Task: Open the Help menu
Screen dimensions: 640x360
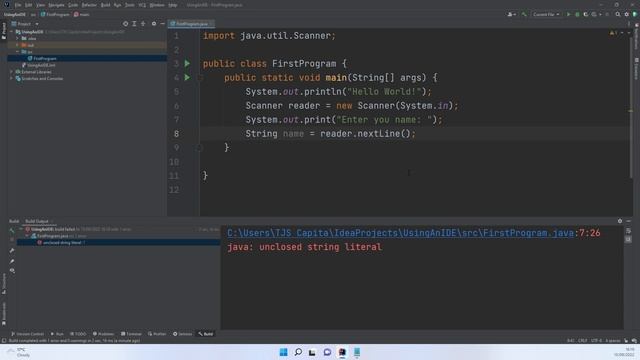Action: 173,5
